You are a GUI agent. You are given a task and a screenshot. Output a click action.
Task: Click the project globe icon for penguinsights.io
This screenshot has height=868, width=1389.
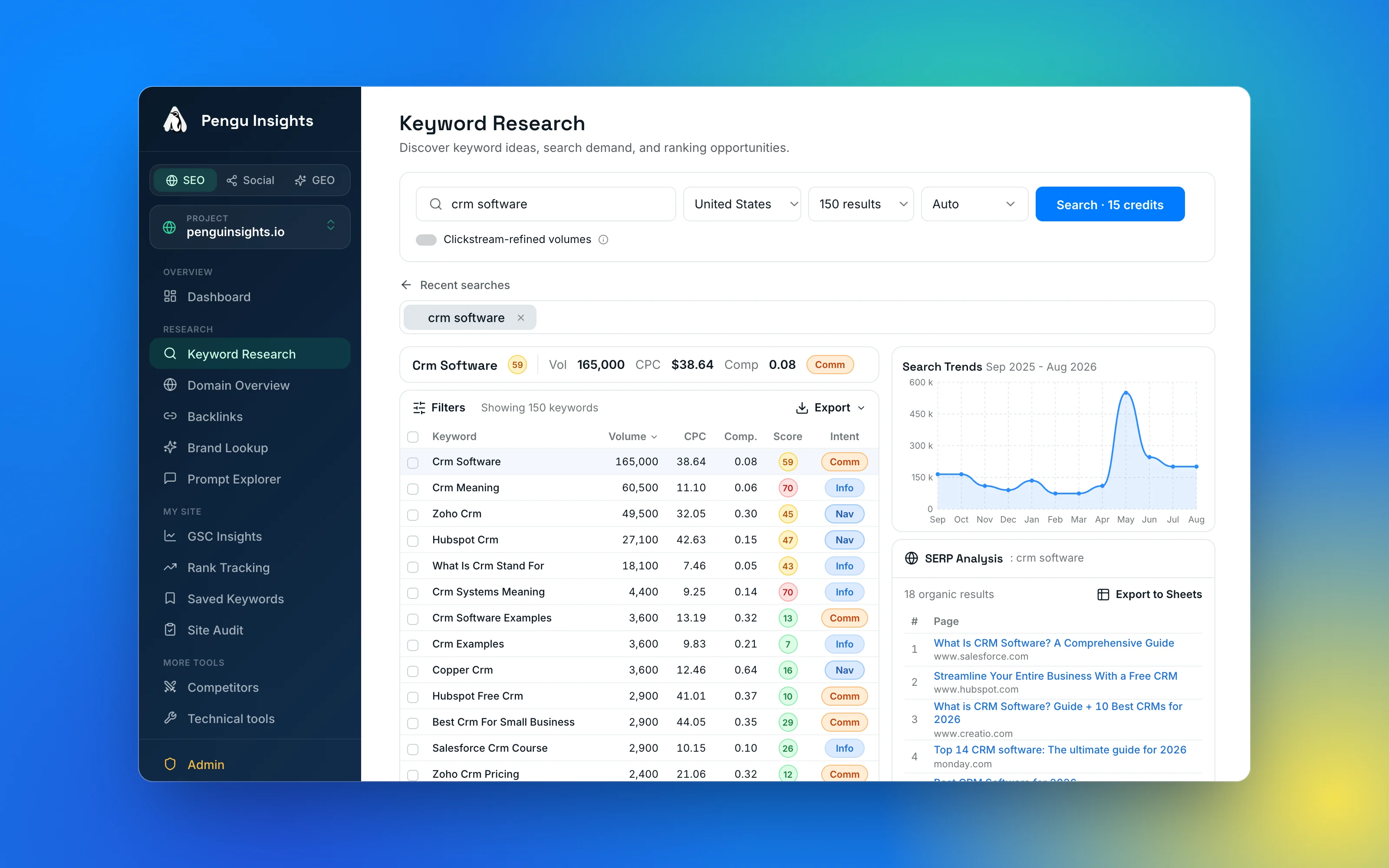169,227
